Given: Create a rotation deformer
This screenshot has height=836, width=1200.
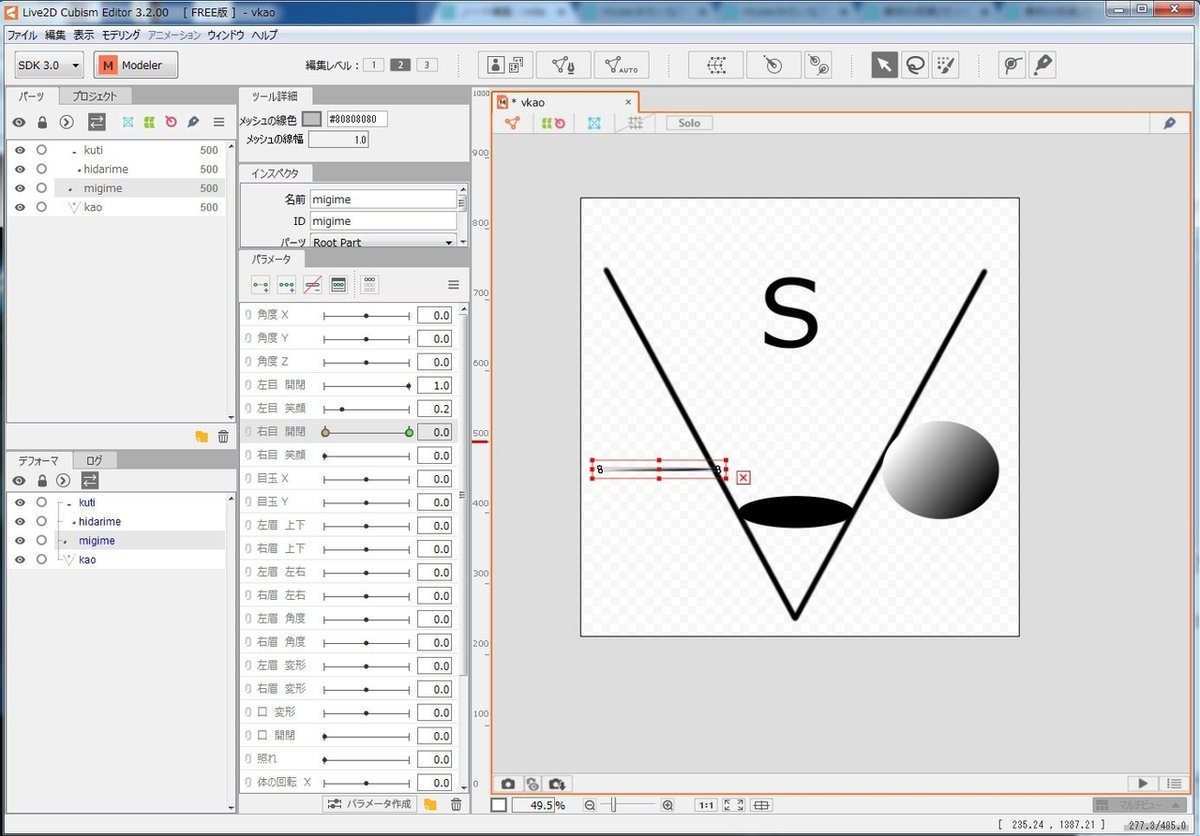Looking at the screenshot, I should click(773, 65).
